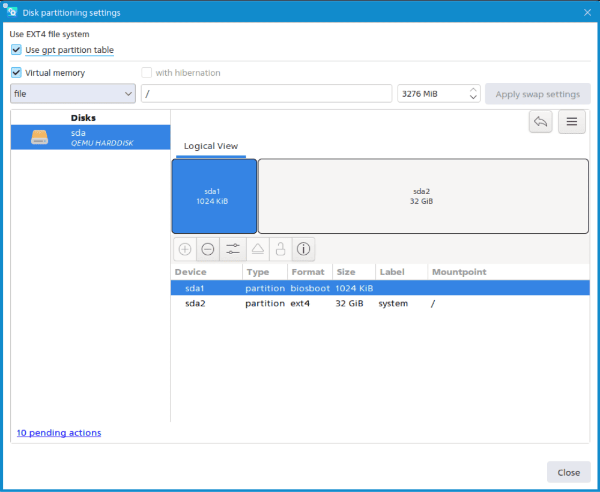Image resolution: width=600 pixels, height=492 pixels.
Task: Switch to the Logical View tab
Action: click(x=211, y=146)
